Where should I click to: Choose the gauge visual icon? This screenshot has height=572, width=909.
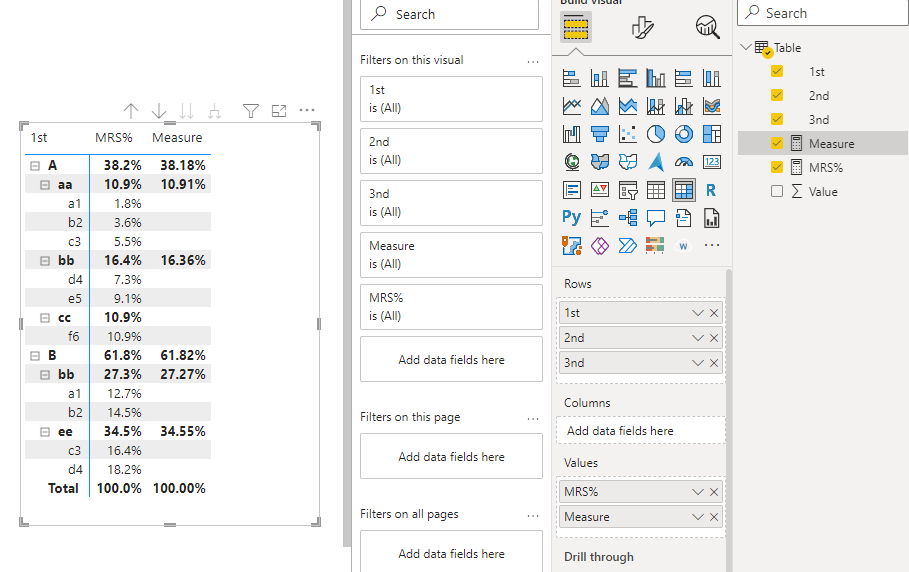point(683,162)
